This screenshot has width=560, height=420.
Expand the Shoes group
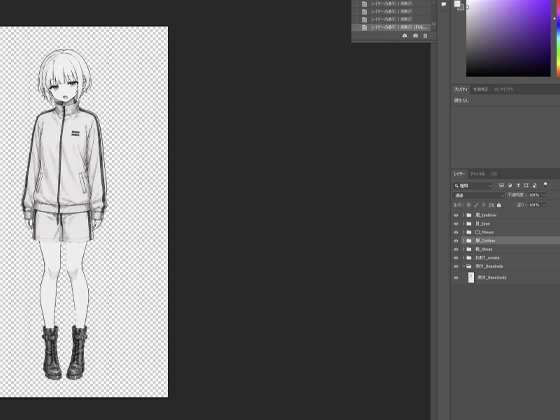coord(464,249)
